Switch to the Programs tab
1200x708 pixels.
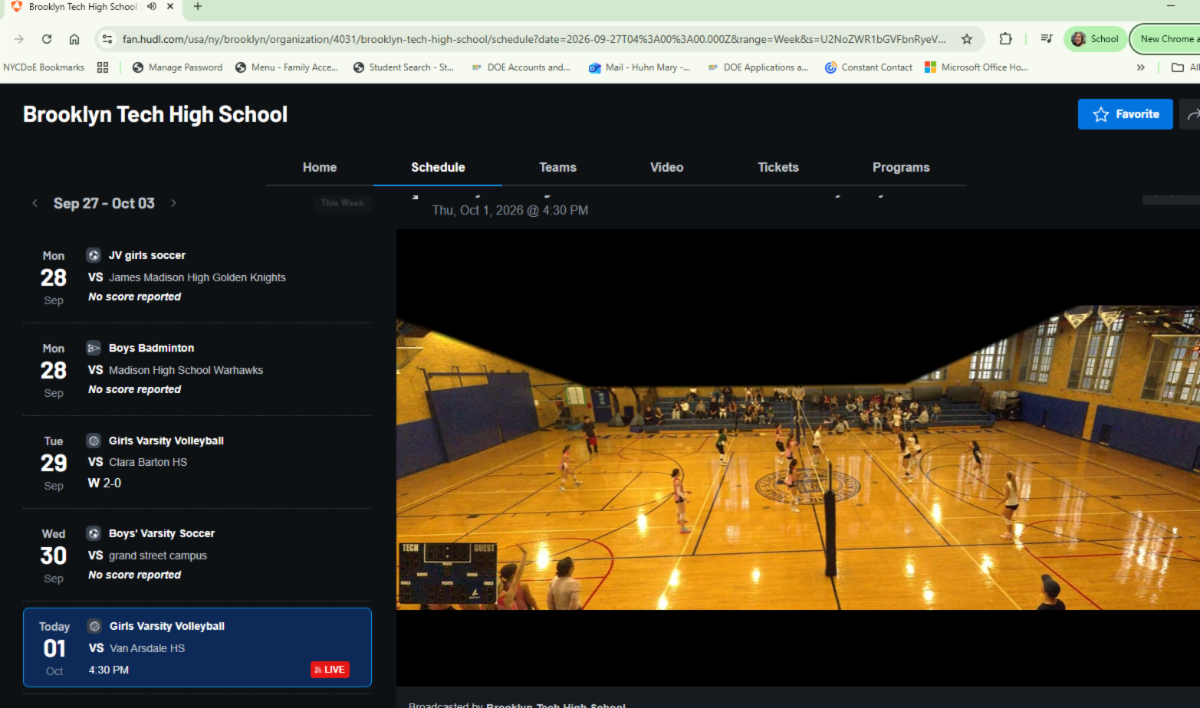901,167
